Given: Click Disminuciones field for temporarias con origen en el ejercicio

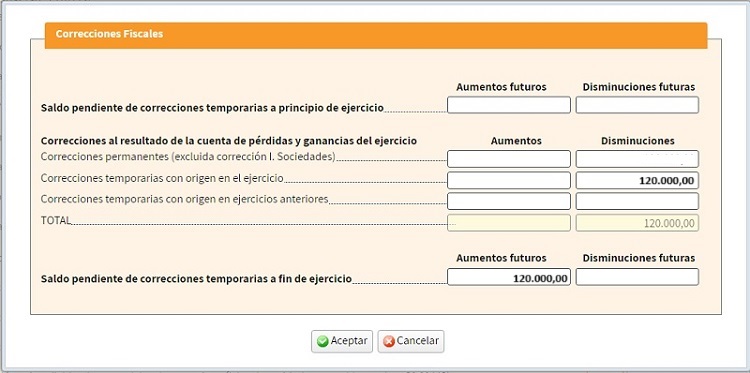Looking at the screenshot, I should pyautogui.click(x=637, y=180).
